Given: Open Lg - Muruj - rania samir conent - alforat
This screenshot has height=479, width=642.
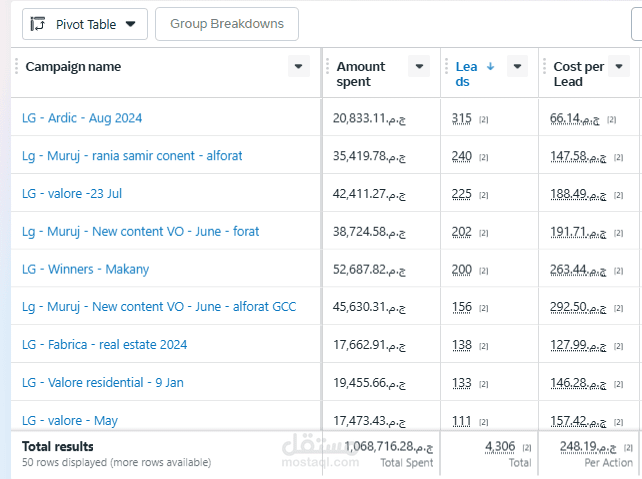Looking at the screenshot, I should pyautogui.click(x=132, y=156).
